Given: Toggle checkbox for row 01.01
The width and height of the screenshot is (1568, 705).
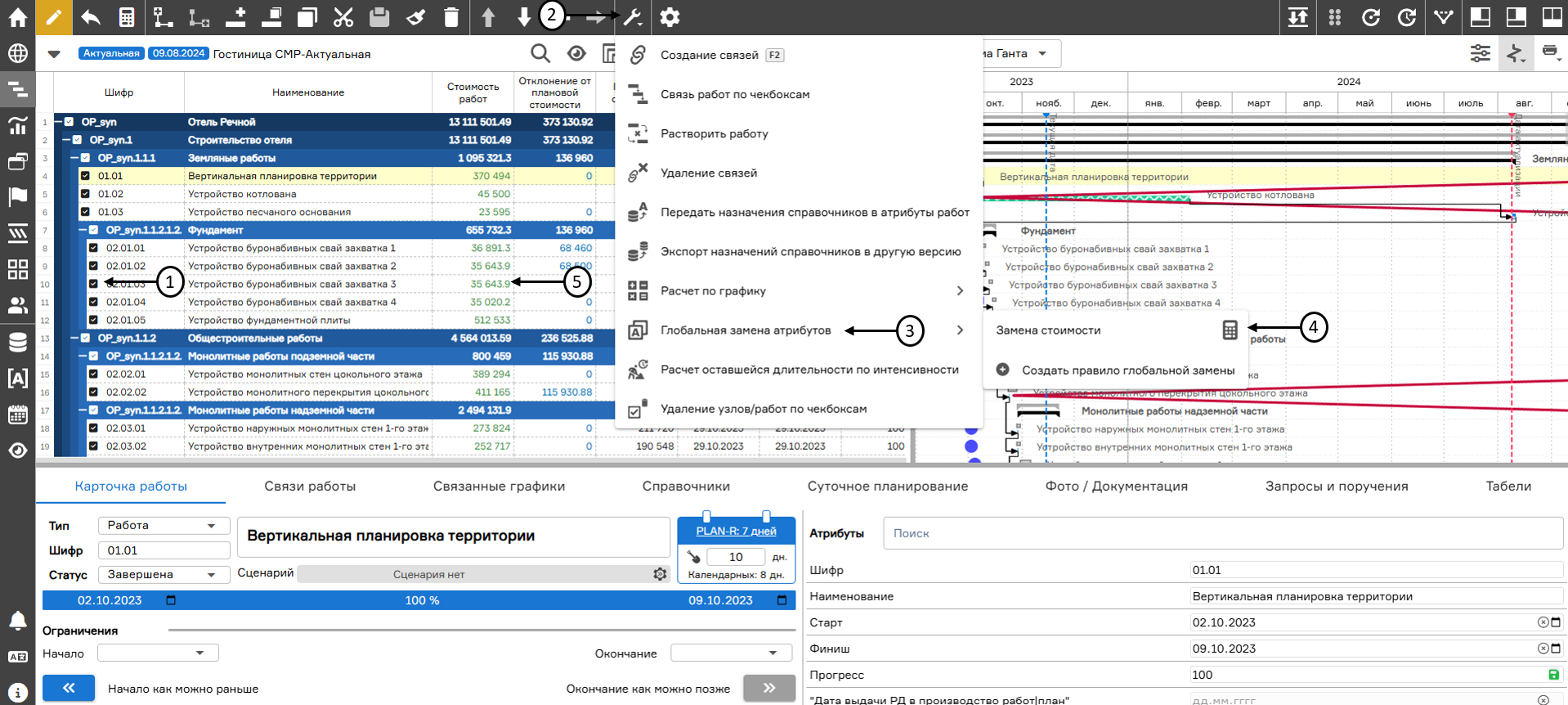Looking at the screenshot, I should pos(85,176).
